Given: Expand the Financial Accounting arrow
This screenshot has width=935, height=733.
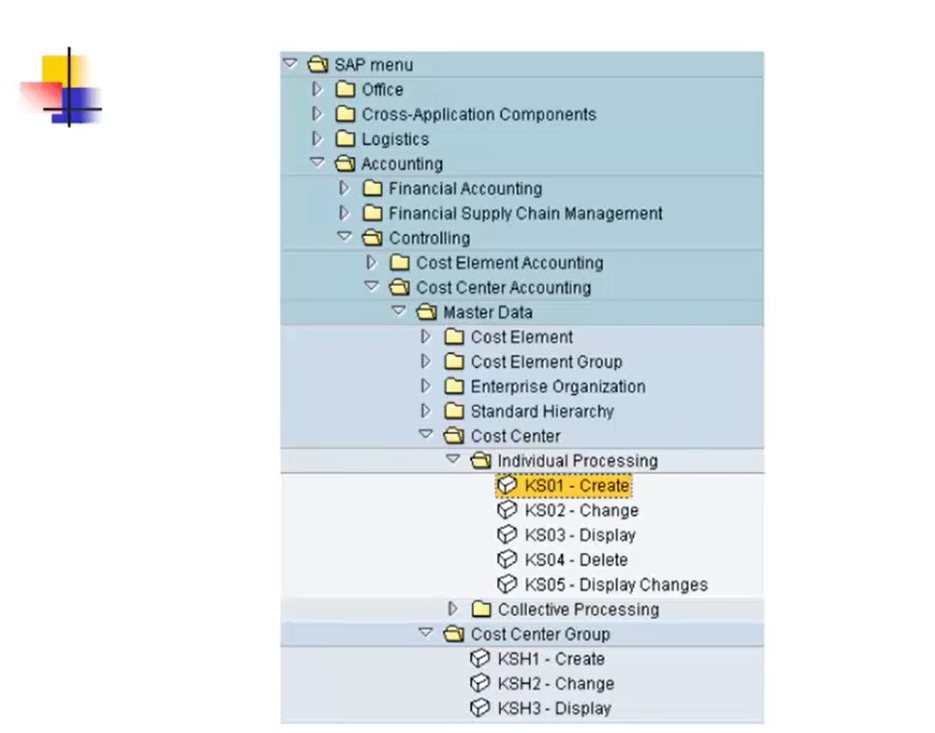Looking at the screenshot, I should click(x=344, y=188).
